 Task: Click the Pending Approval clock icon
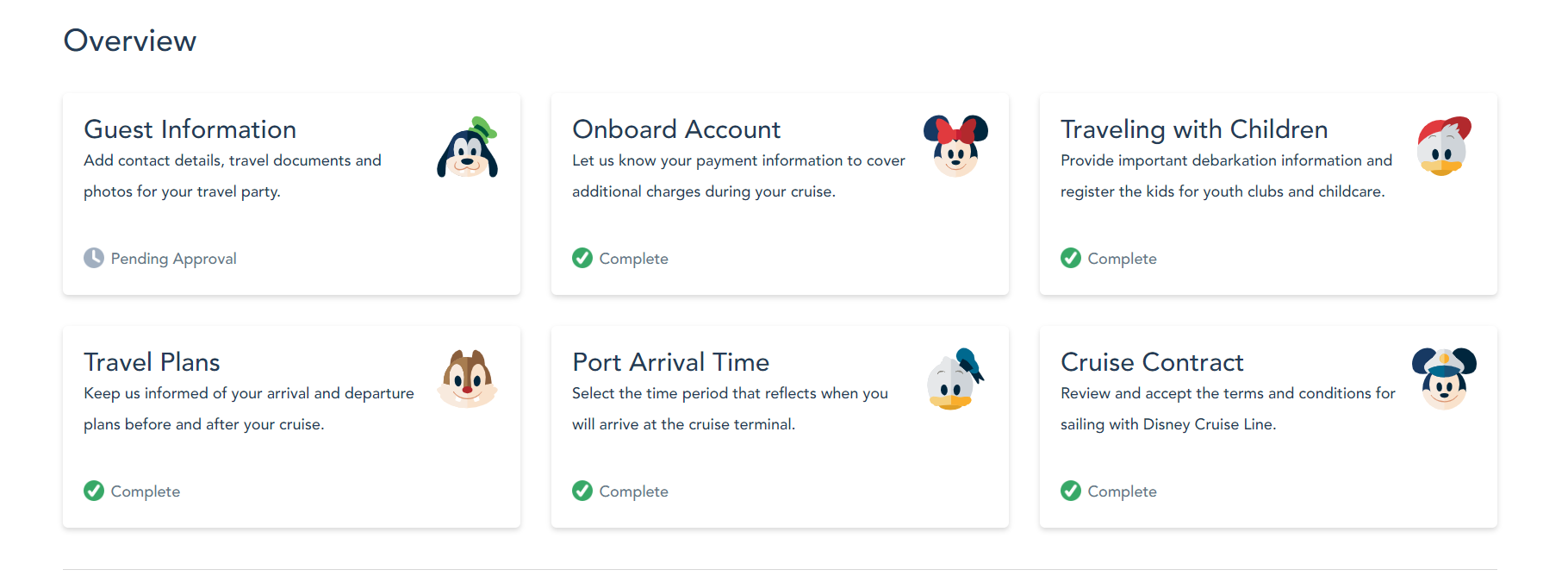[94, 258]
